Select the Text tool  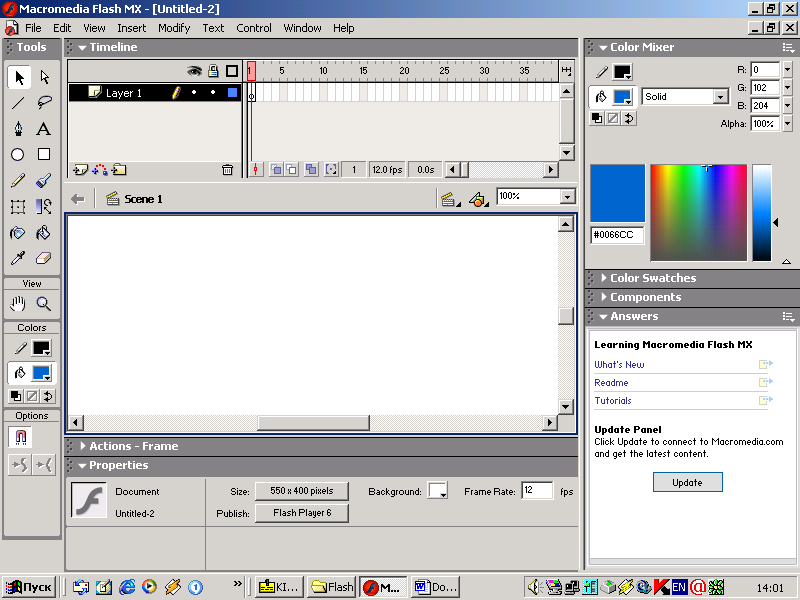coord(44,129)
